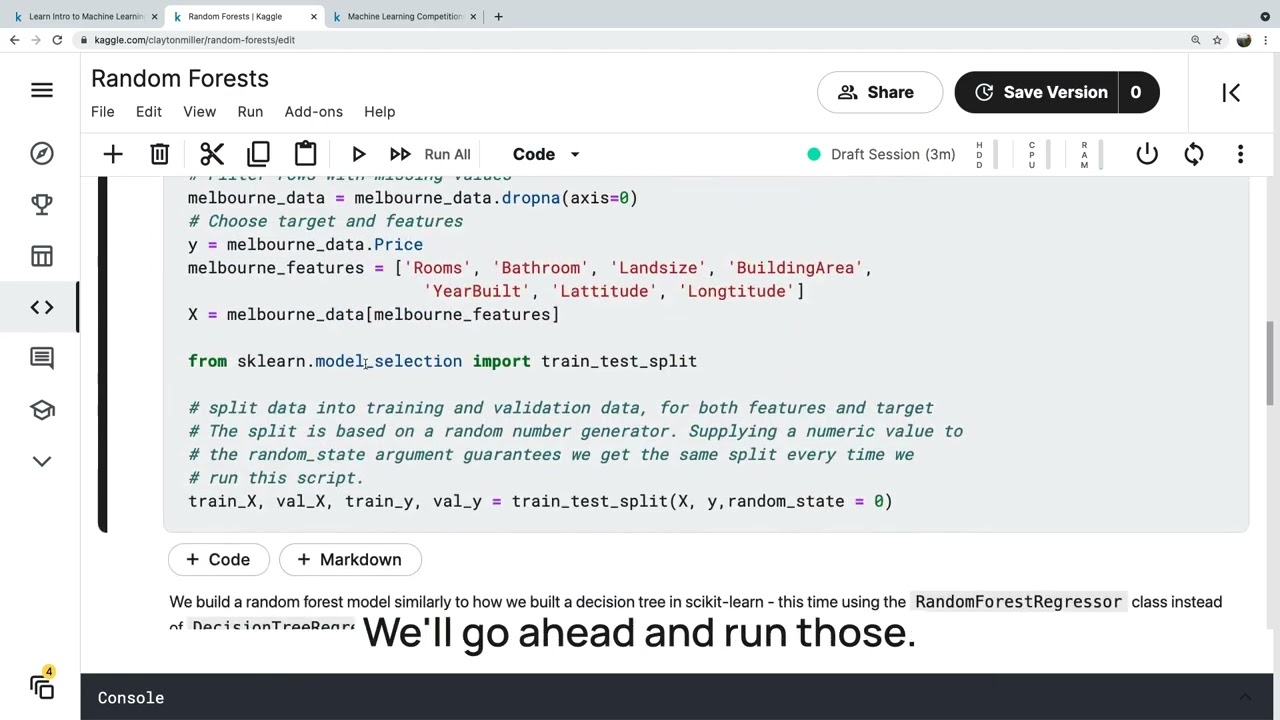Go forward in browser
1280x720 pixels.
coord(35,40)
